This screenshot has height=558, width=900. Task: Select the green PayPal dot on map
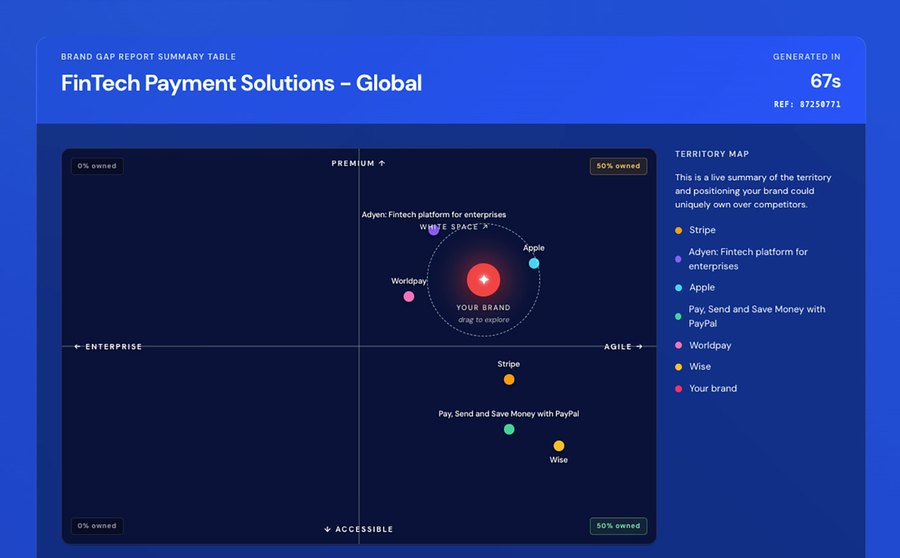pyautogui.click(x=509, y=429)
